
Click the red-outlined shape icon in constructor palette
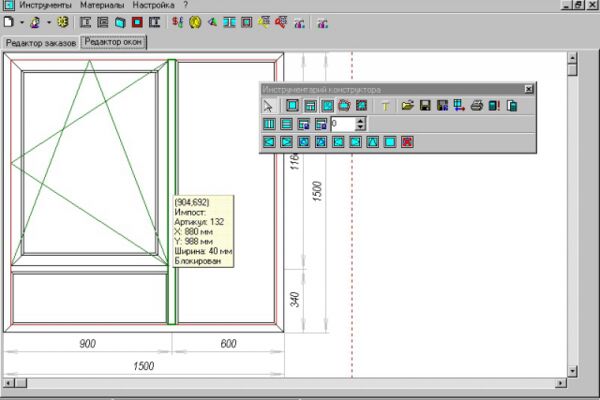point(344,105)
